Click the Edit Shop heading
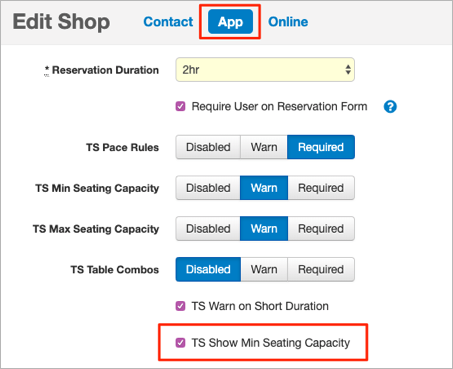Viewport: 453px width, 369px height. pos(61,22)
